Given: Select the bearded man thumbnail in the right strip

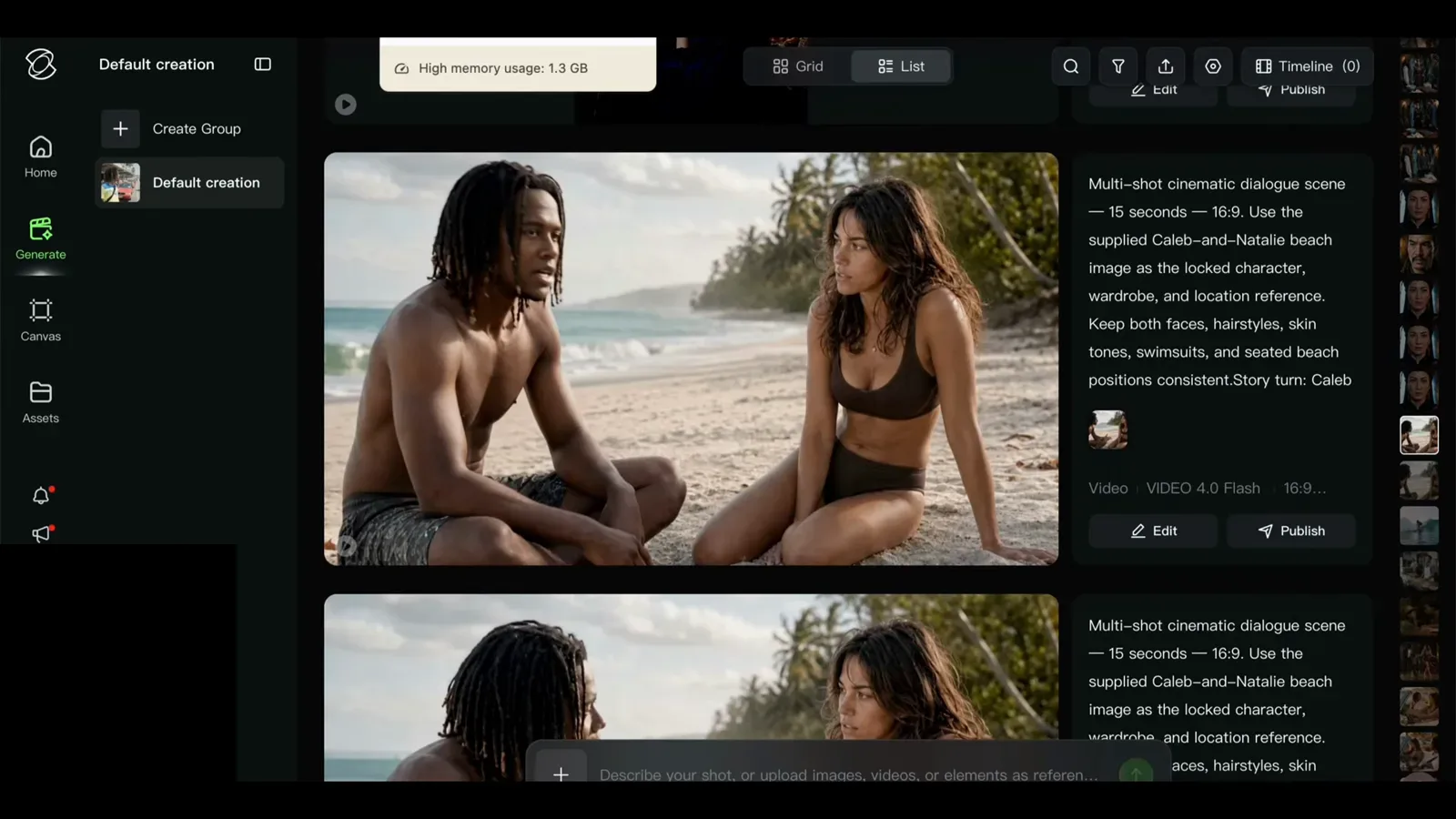Looking at the screenshot, I should [1419, 253].
